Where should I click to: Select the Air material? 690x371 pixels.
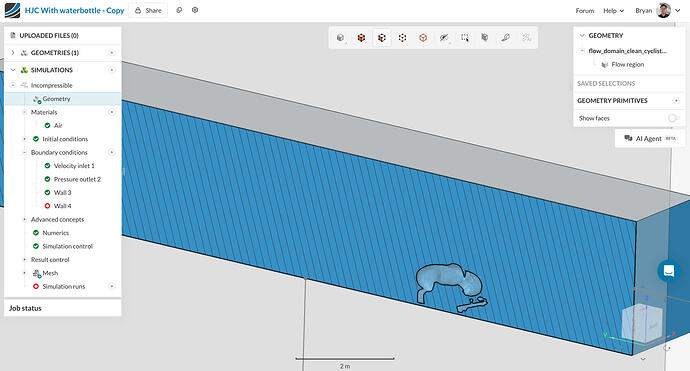click(58, 126)
